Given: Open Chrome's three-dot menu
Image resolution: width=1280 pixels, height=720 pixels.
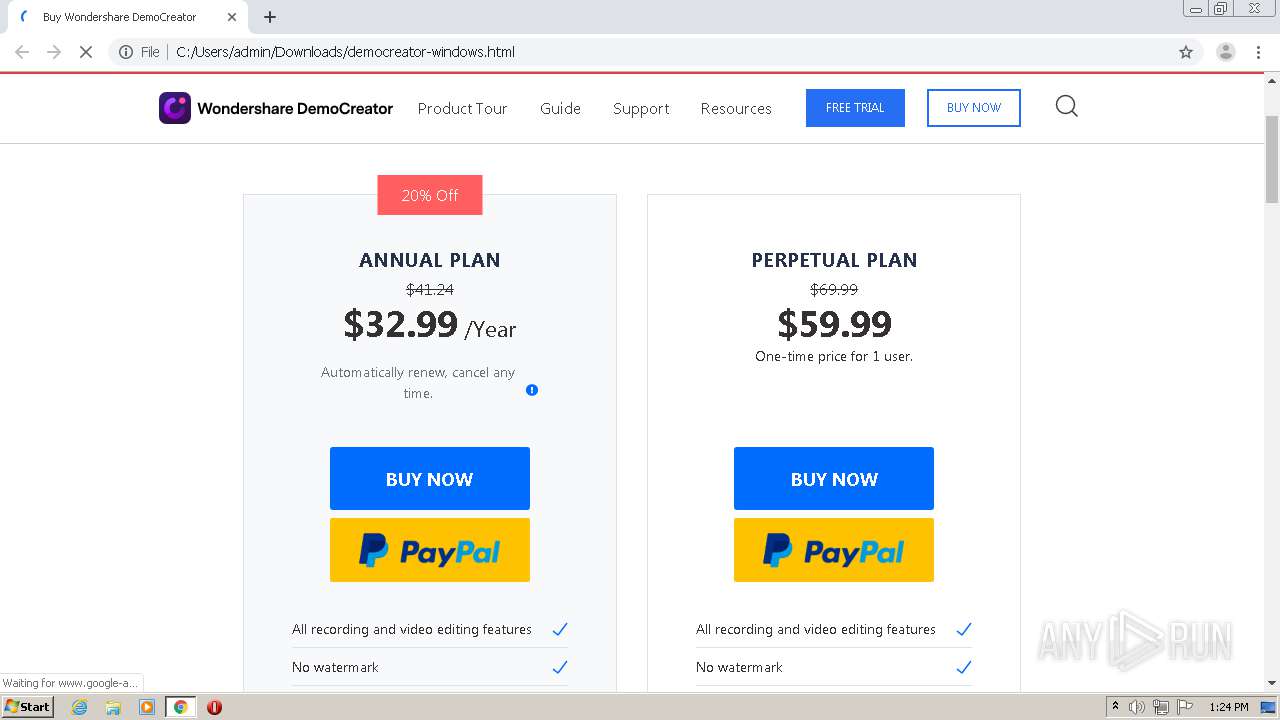Looking at the screenshot, I should (1258, 52).
